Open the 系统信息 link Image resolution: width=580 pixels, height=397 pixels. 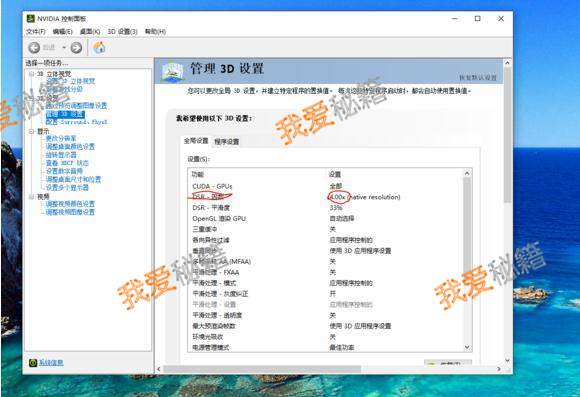click(x=51, y=363)
